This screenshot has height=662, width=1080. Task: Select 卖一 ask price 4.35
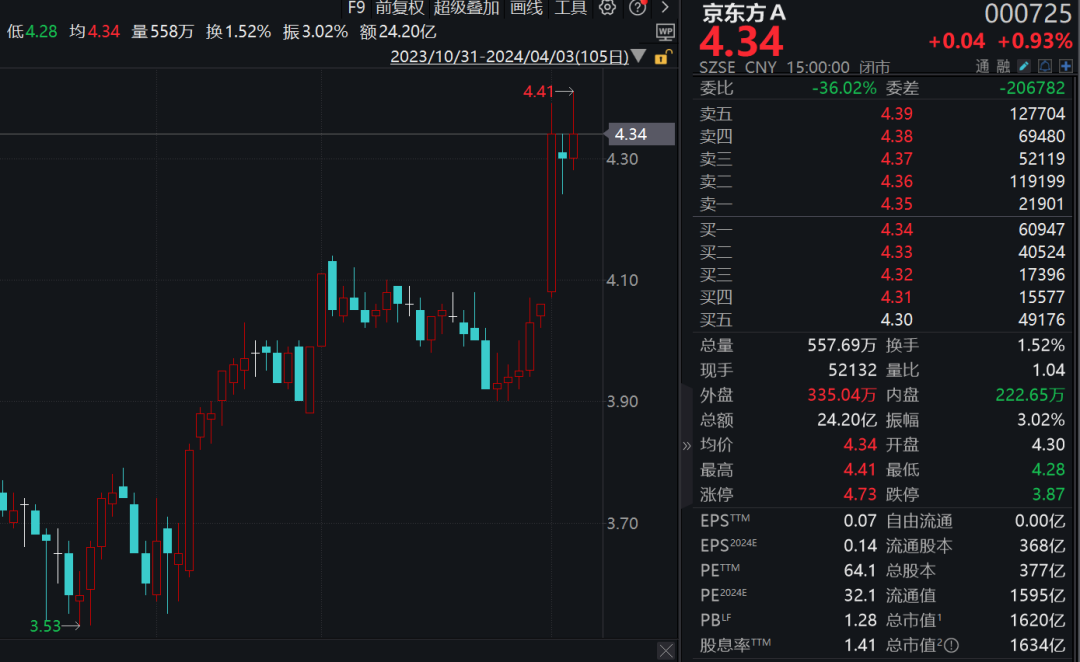point(896,205)
